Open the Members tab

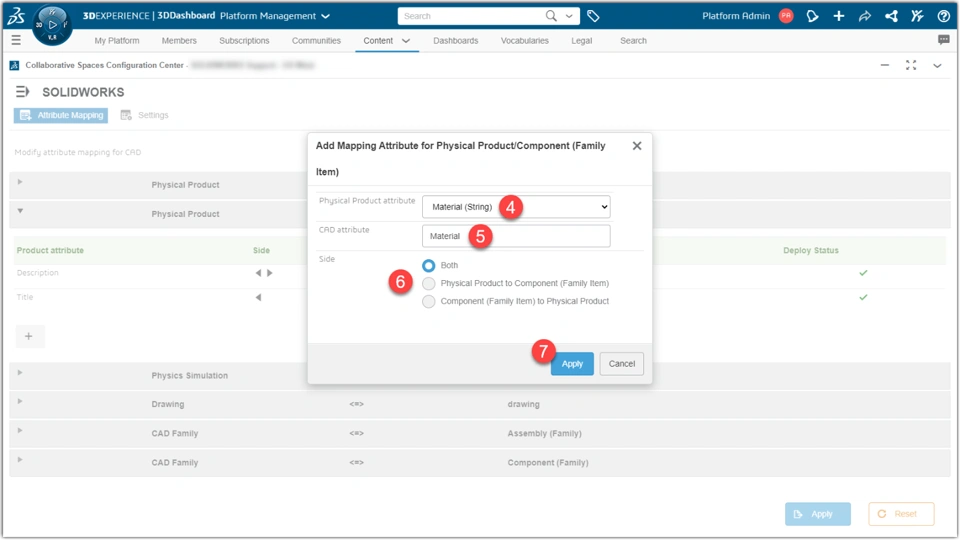(179, 40)
